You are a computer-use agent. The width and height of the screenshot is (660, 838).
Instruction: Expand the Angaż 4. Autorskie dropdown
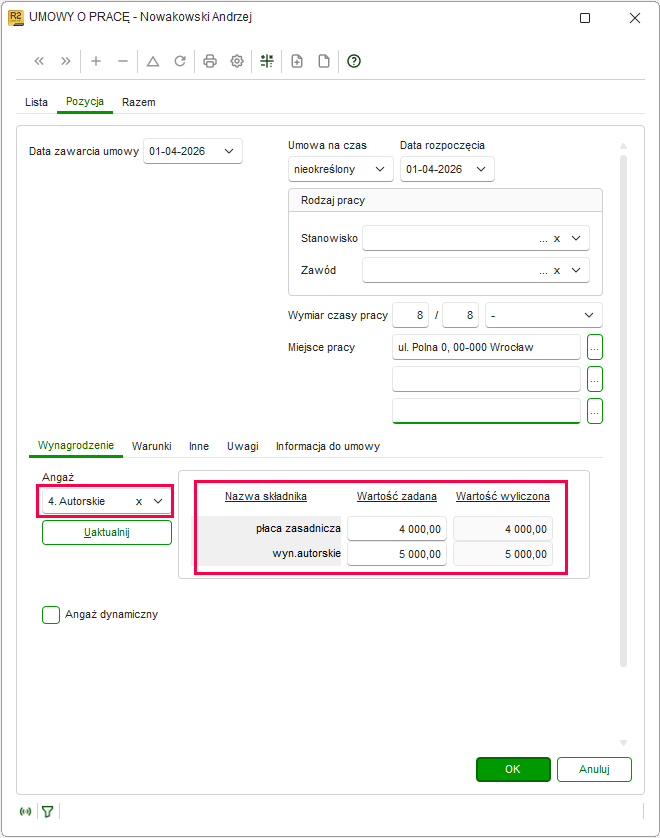click(158, 501)
